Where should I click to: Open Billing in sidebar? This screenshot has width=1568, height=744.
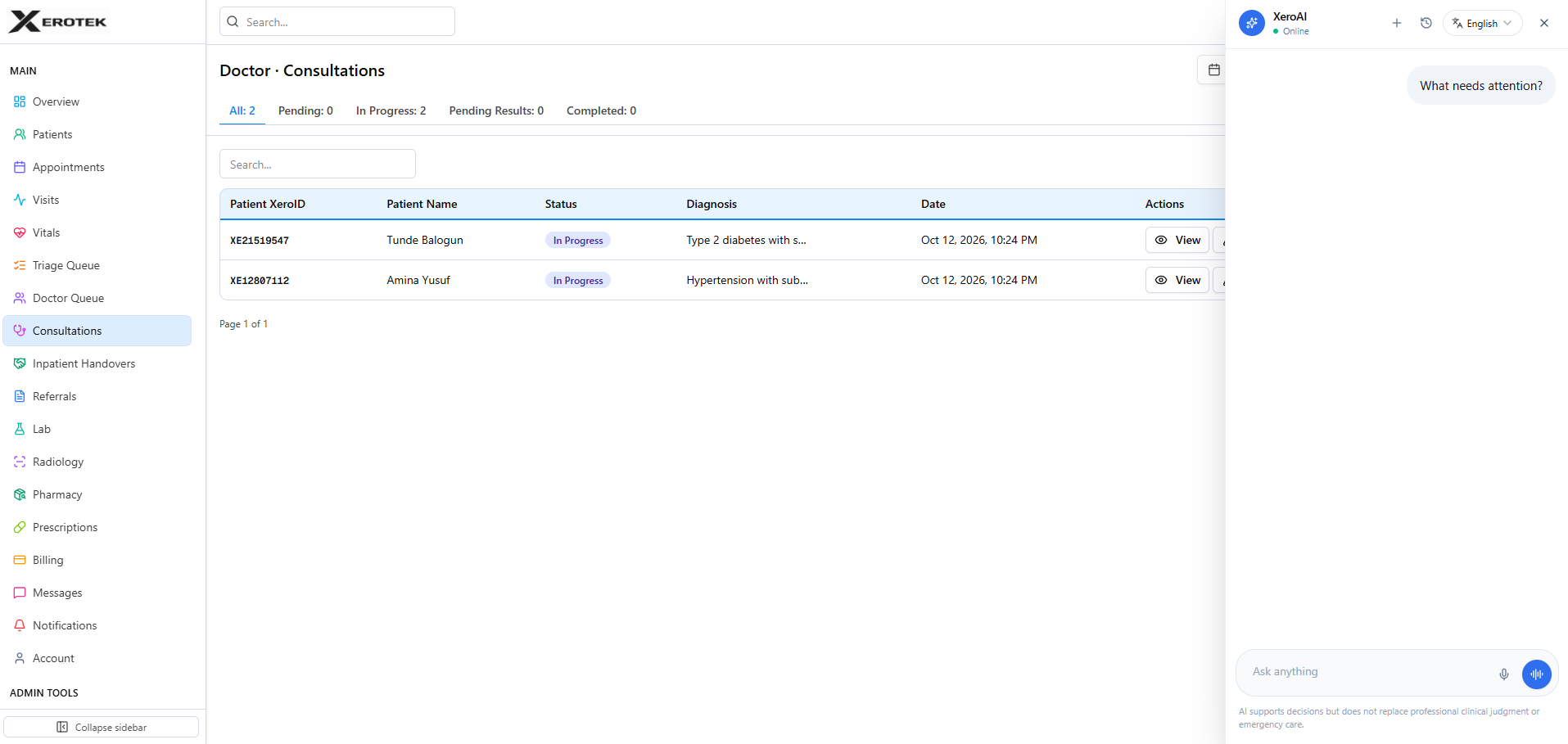[x=97, y=560]
